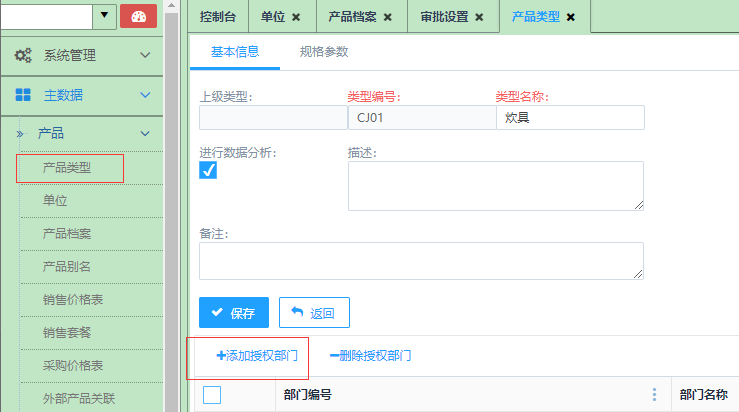Screen dimensions: 739x412
Task: Tick the select-all checkbox in table header
Action: point(212,395)
